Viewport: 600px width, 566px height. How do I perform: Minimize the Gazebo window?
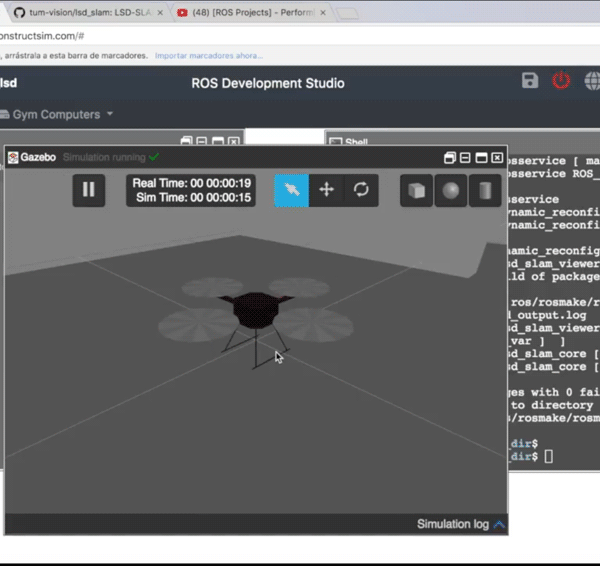point(465,158)
